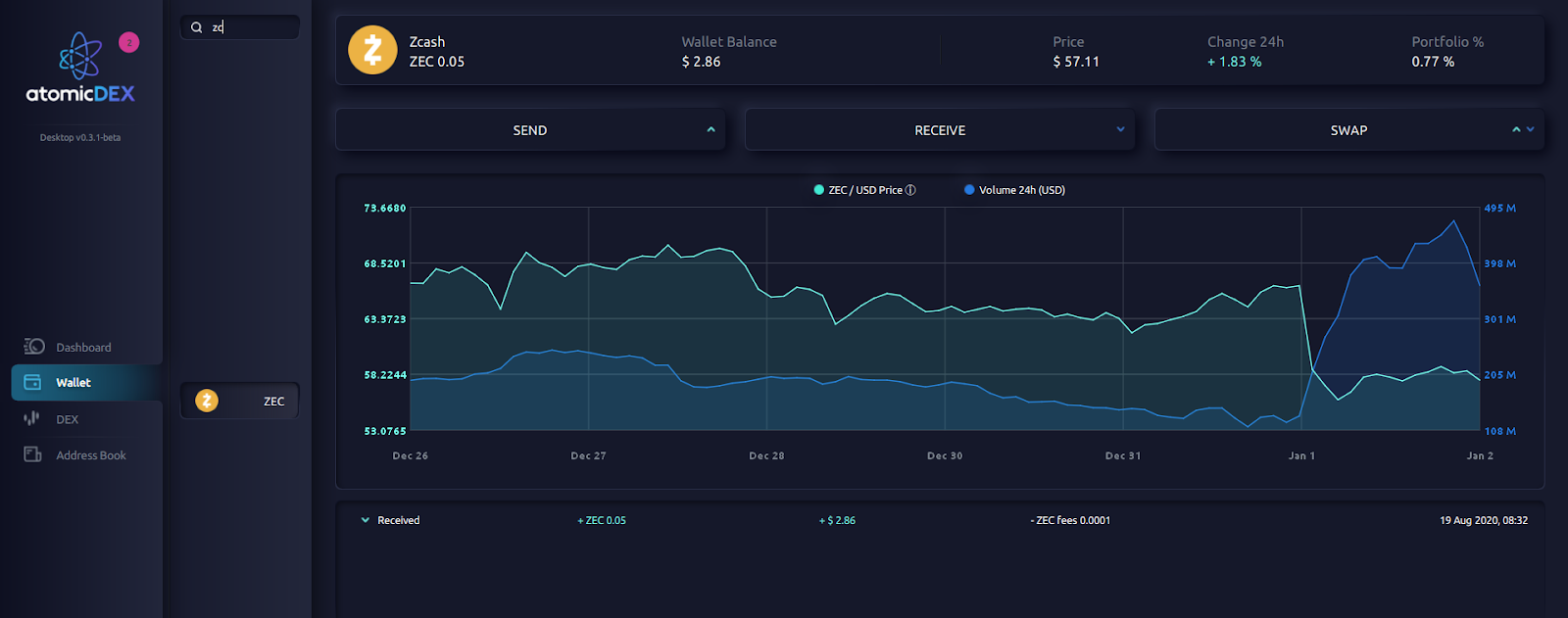Select ZEC in the coin list
The image size is (1568, 618).
[x=240, y=401]
